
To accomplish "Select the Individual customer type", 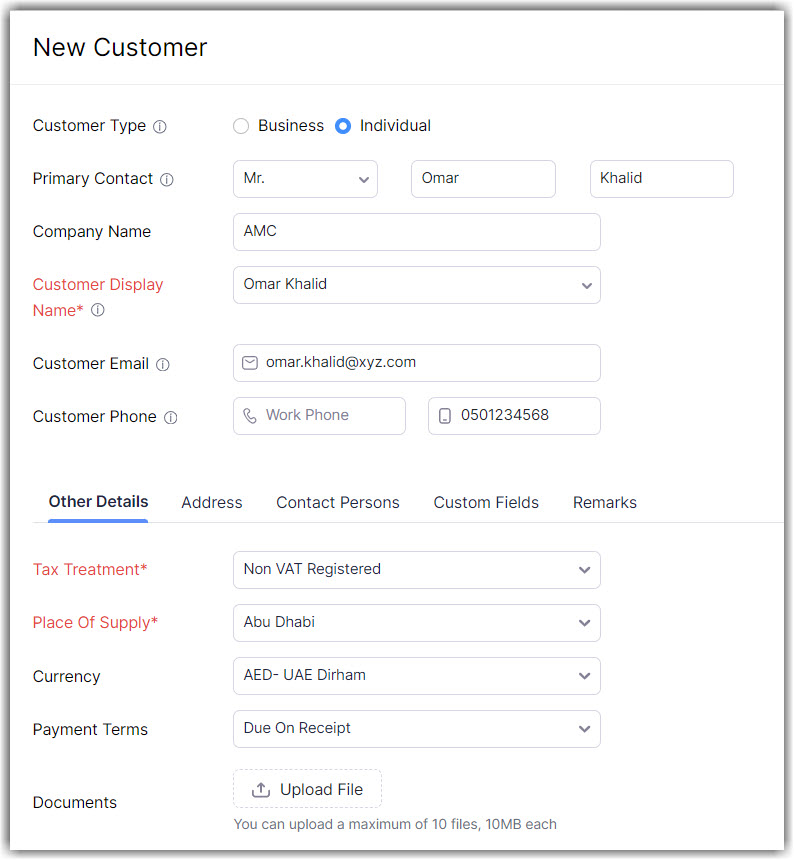I will pyautogui.click(x=343, y=126).
